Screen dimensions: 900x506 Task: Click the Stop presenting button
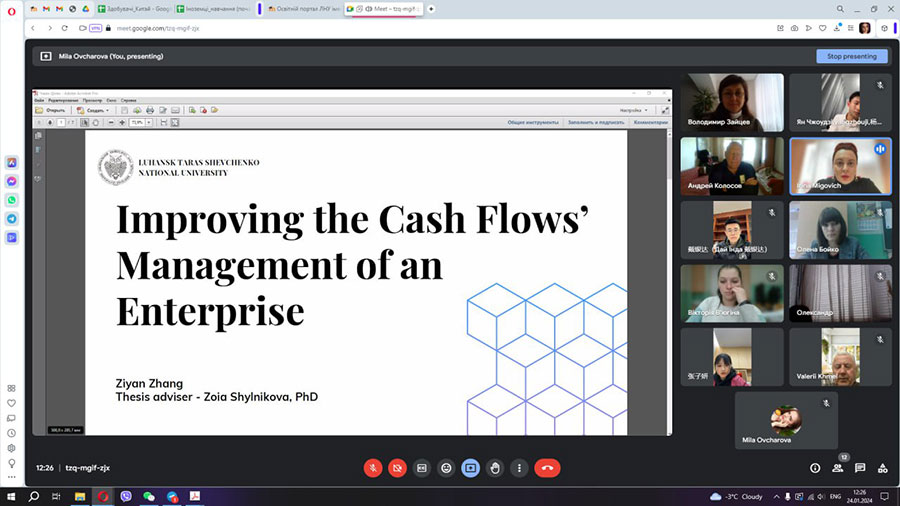coord(851,56)
